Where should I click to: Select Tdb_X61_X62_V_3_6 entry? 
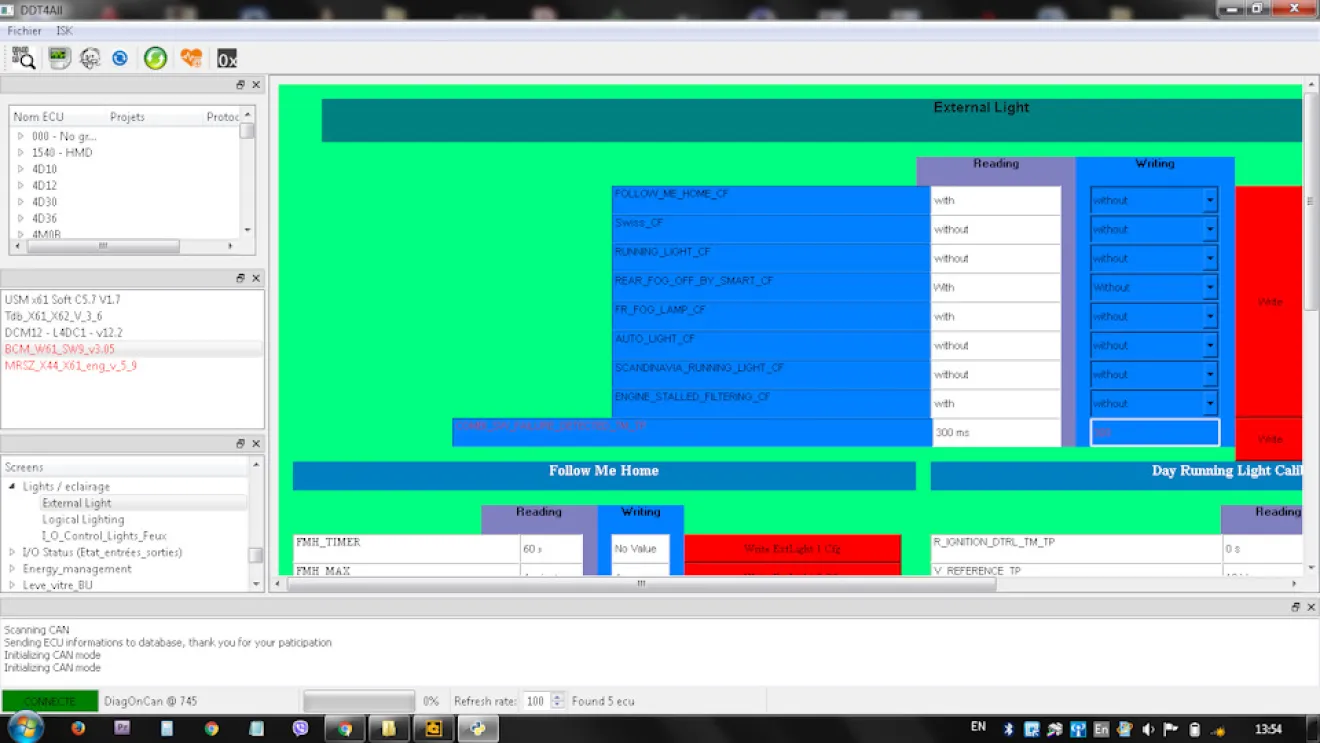tap(53, 316)
